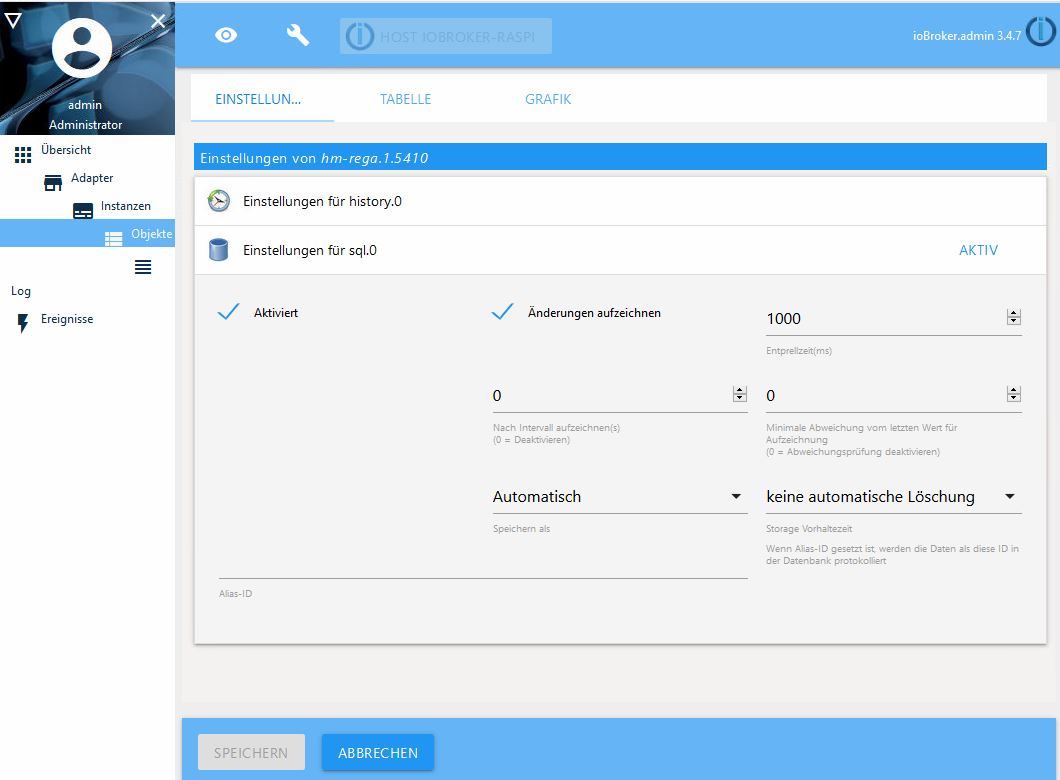This screenshot has height=780, width=1060.
Task: Open the Storage Vorhaltezeit dropdown
Action: [x=893, y=497]
